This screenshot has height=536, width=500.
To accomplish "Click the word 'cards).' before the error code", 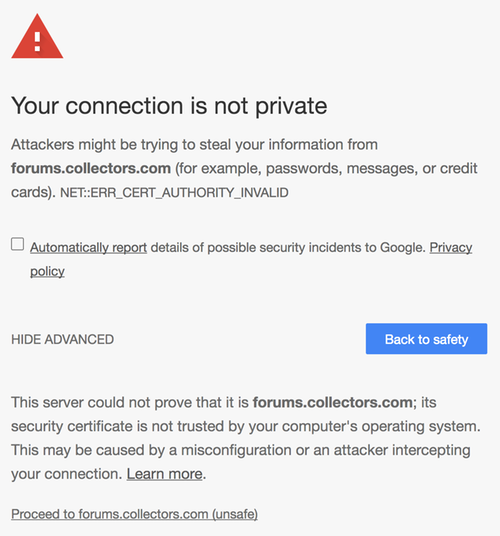I will pos(33,192).
